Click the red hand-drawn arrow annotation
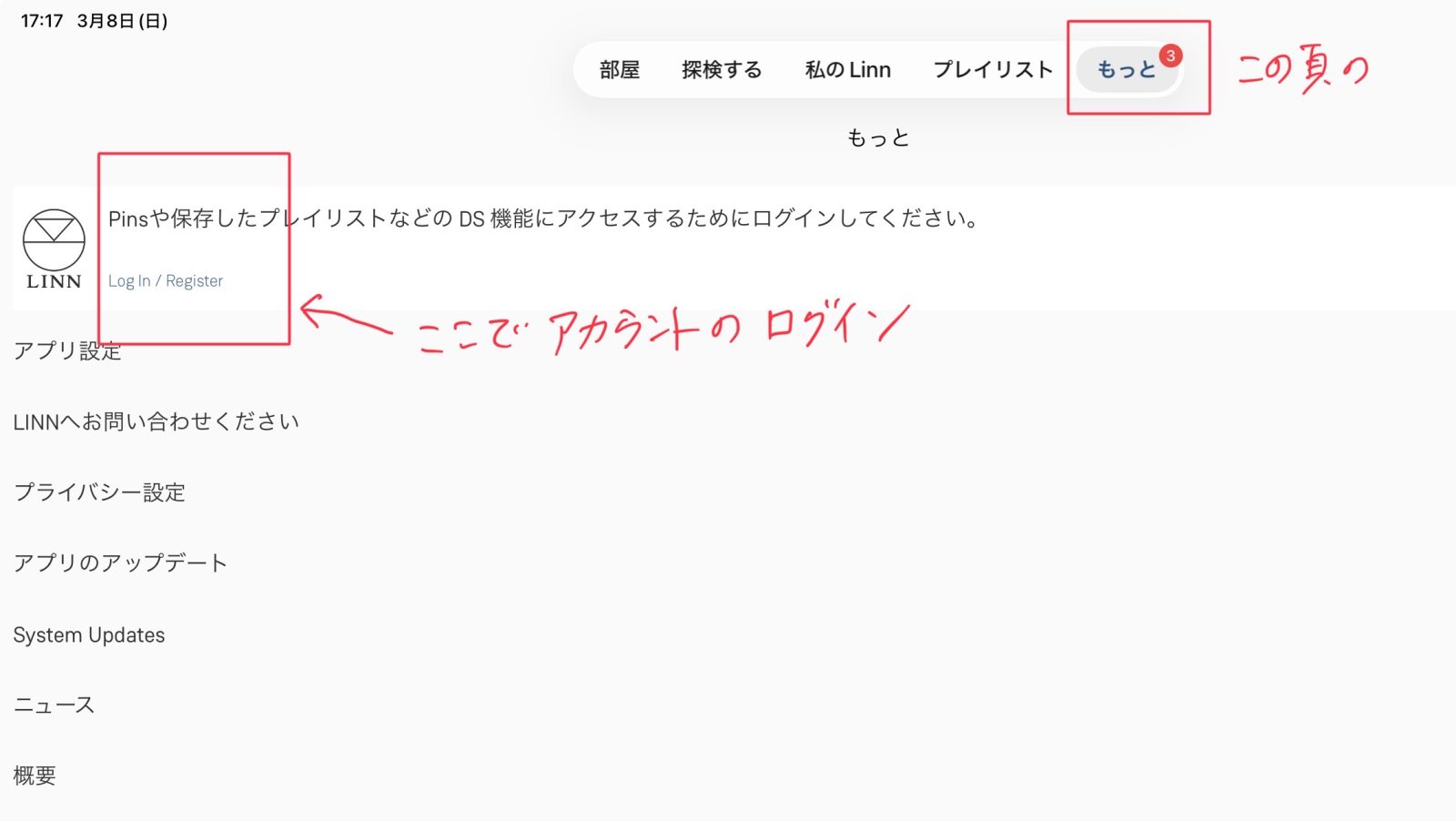Screen dimensions: 1456x821 click(344, 317)
